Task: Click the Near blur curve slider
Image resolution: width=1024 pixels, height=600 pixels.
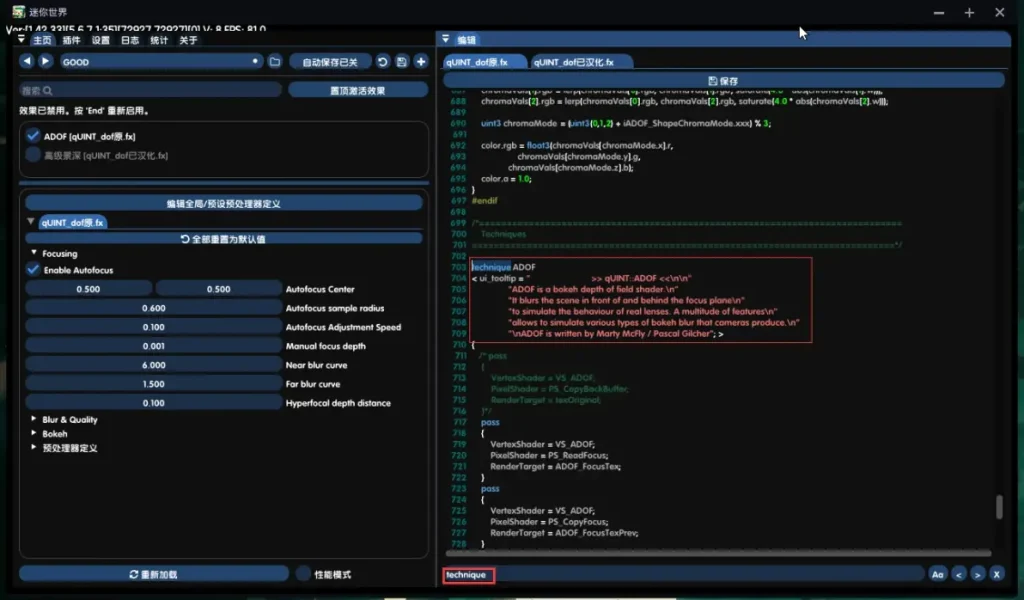Action: pos(153,366)
